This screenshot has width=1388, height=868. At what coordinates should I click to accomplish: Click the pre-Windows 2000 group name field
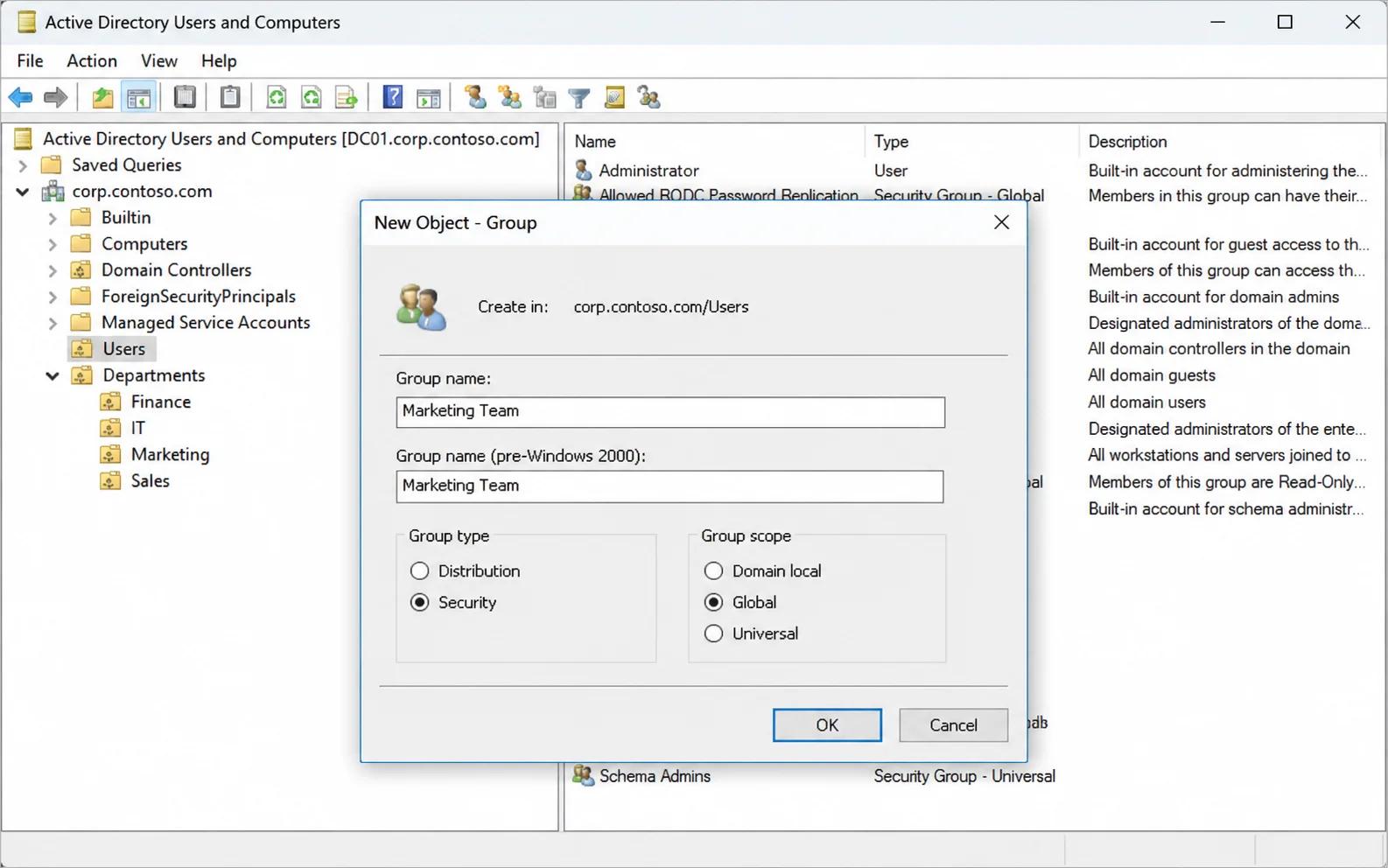point(670,486)
